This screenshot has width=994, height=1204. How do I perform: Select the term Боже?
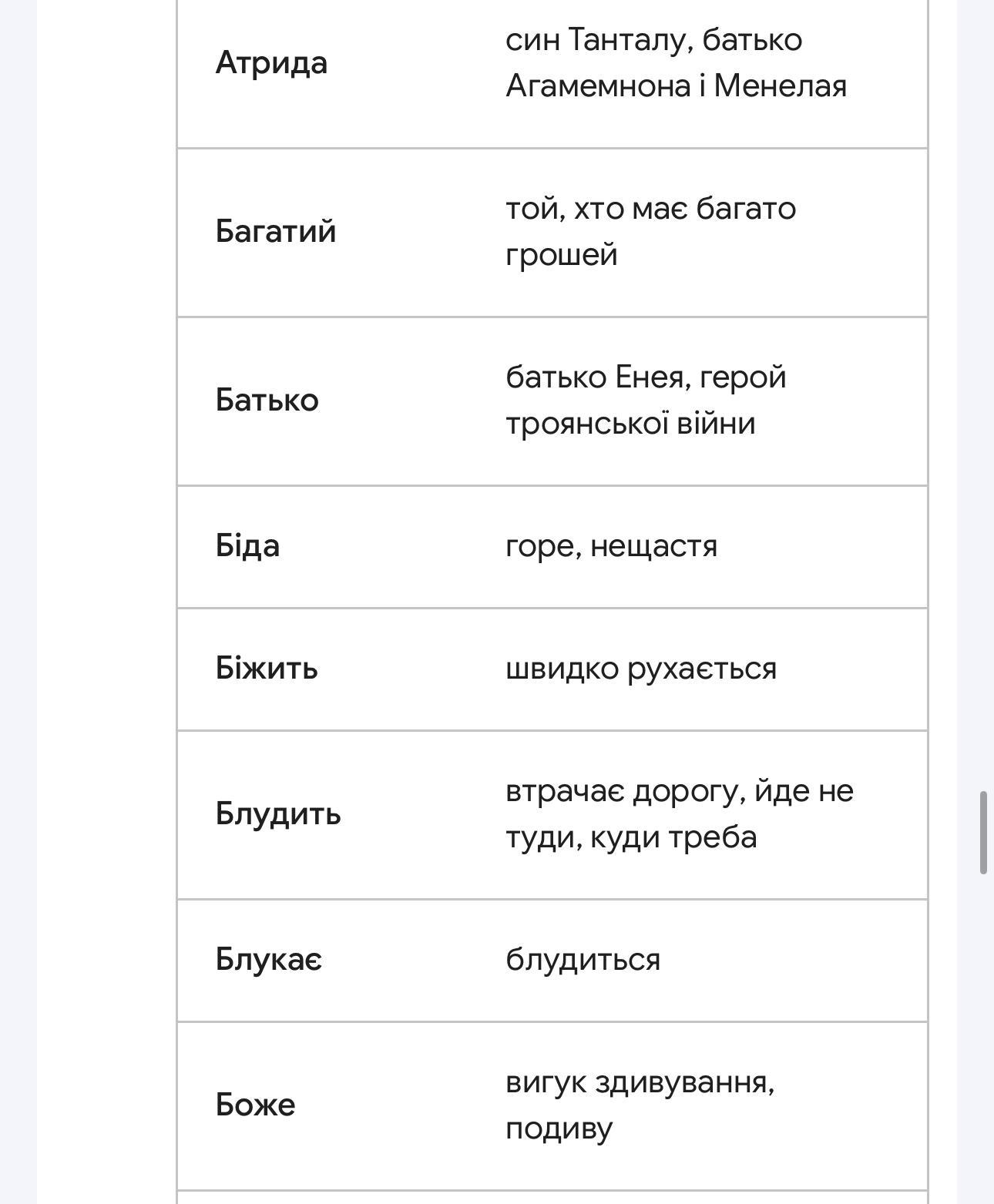tap(255, 1105)
